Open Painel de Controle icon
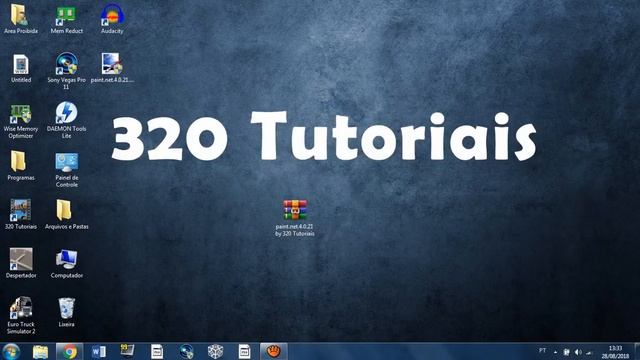The width and height of the screenshot is (640, 360). click(x=67, y=162)
